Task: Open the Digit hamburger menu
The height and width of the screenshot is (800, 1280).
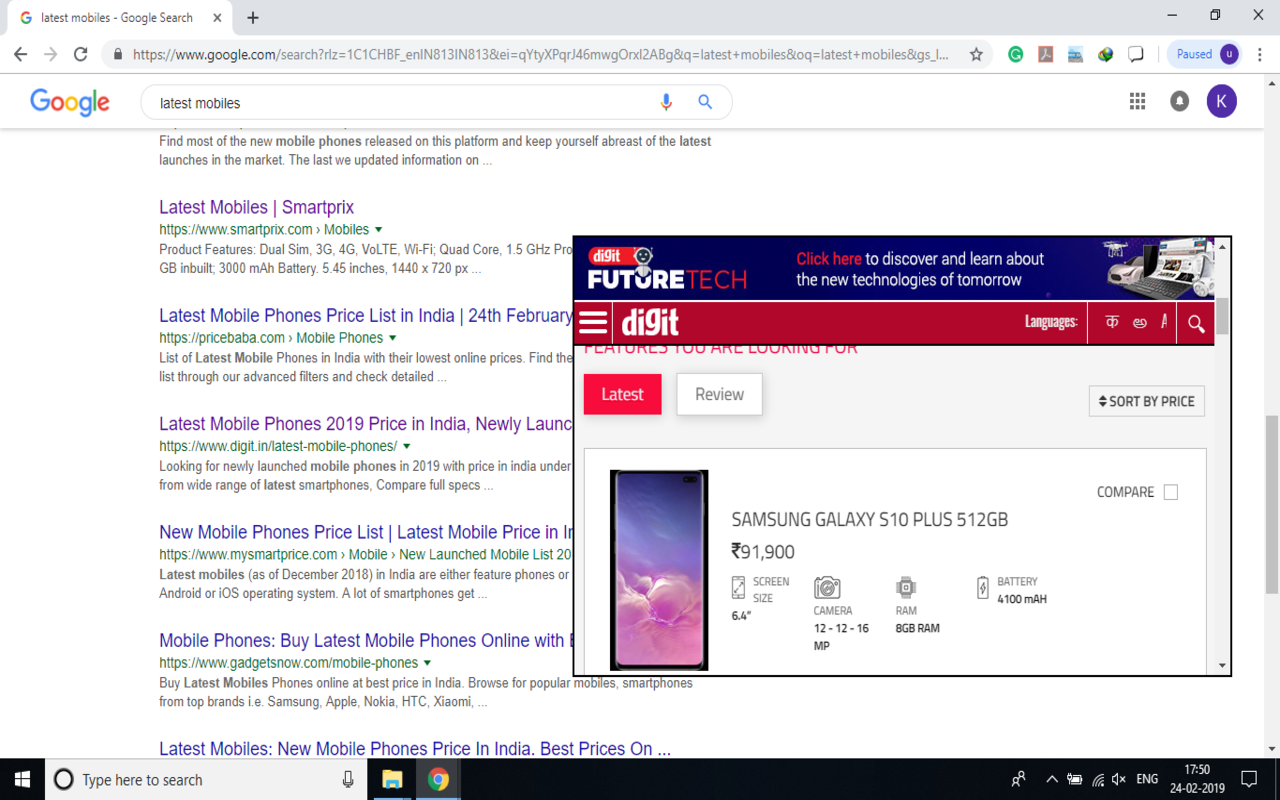Action: coord(593,322)
